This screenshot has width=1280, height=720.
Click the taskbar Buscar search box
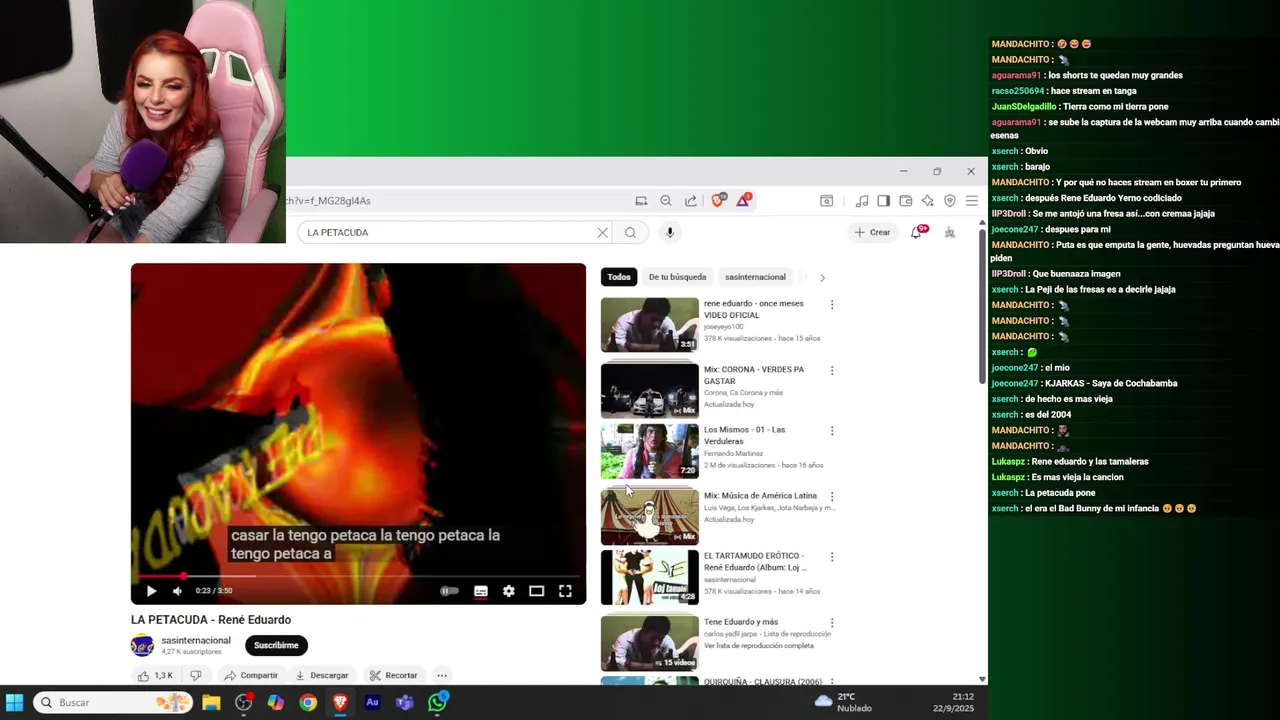(113, 703)
